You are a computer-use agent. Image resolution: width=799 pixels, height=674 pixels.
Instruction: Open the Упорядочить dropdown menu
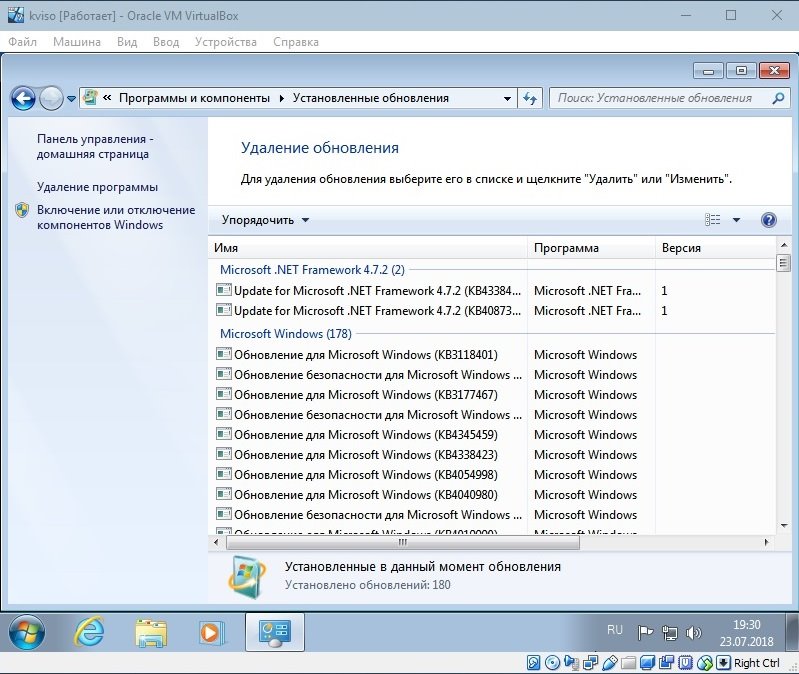265,220
